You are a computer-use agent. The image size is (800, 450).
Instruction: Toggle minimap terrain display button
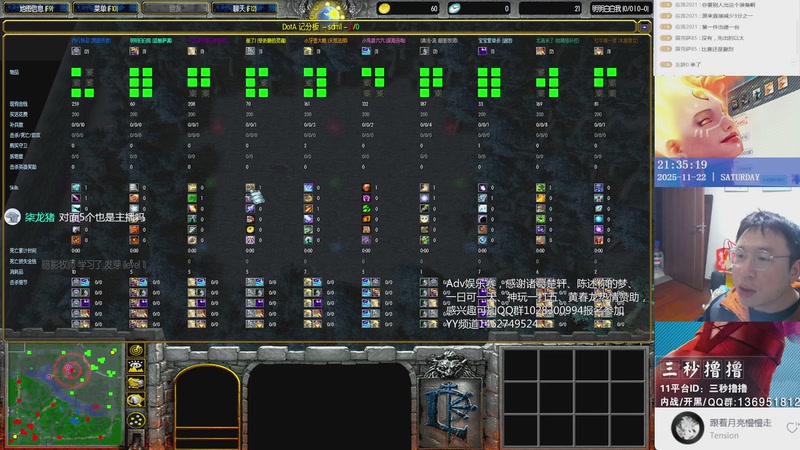pyautogui.click(x=136, y=366)
